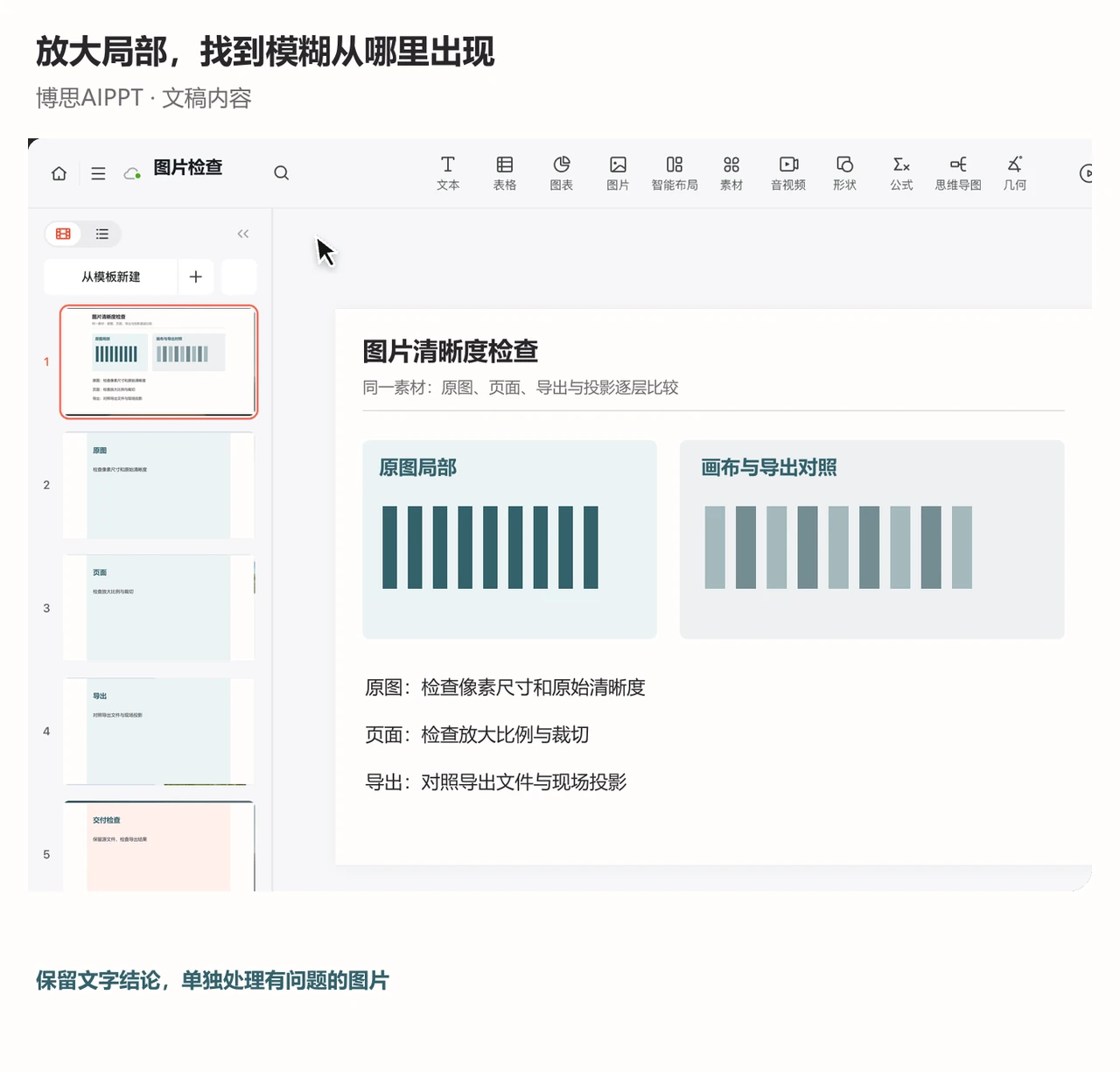The width and height of the screenshot is (1120, 1072).
Task: Open the 智能布局 smart layout tool
Action: click(x=675, y=173)
